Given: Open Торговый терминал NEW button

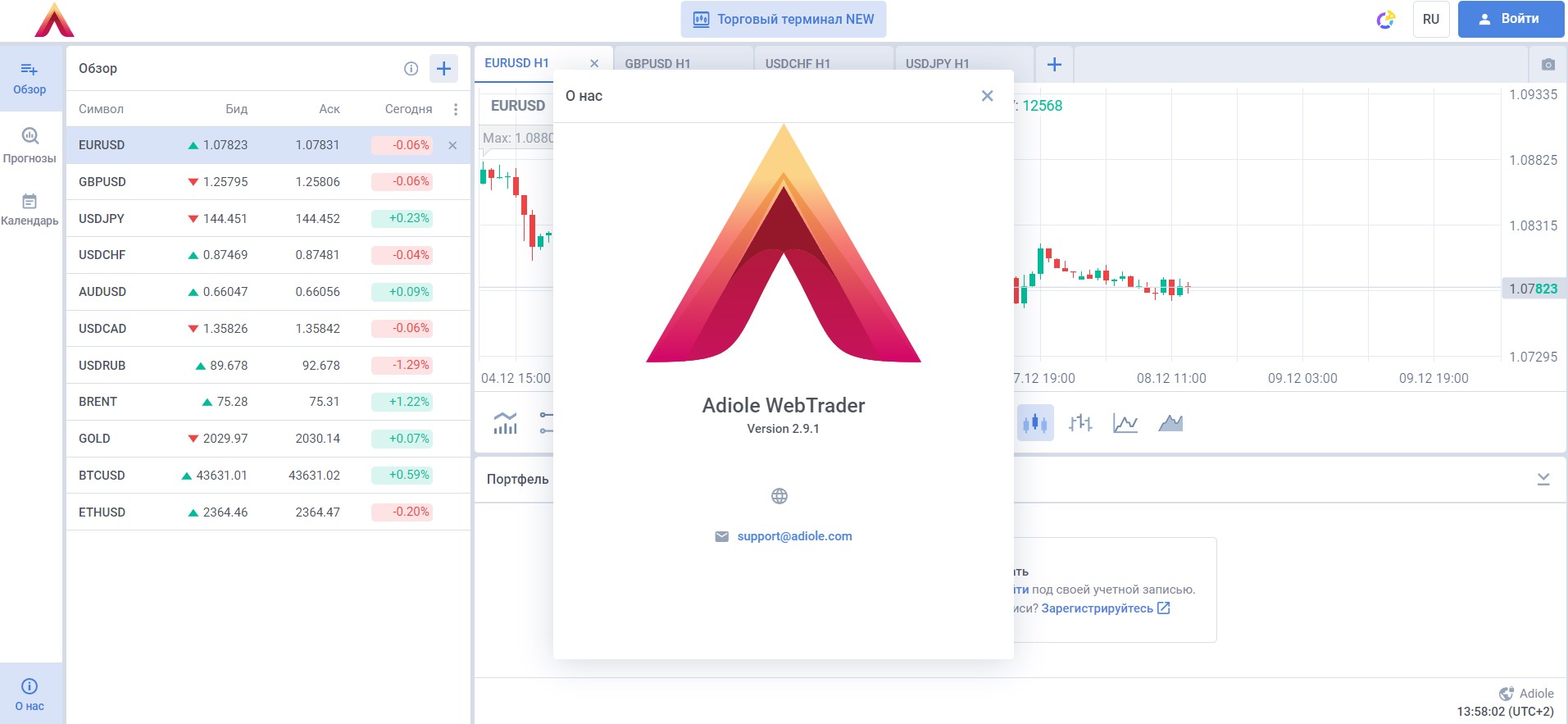Looking at the screenshot, I should pos(784,19).
